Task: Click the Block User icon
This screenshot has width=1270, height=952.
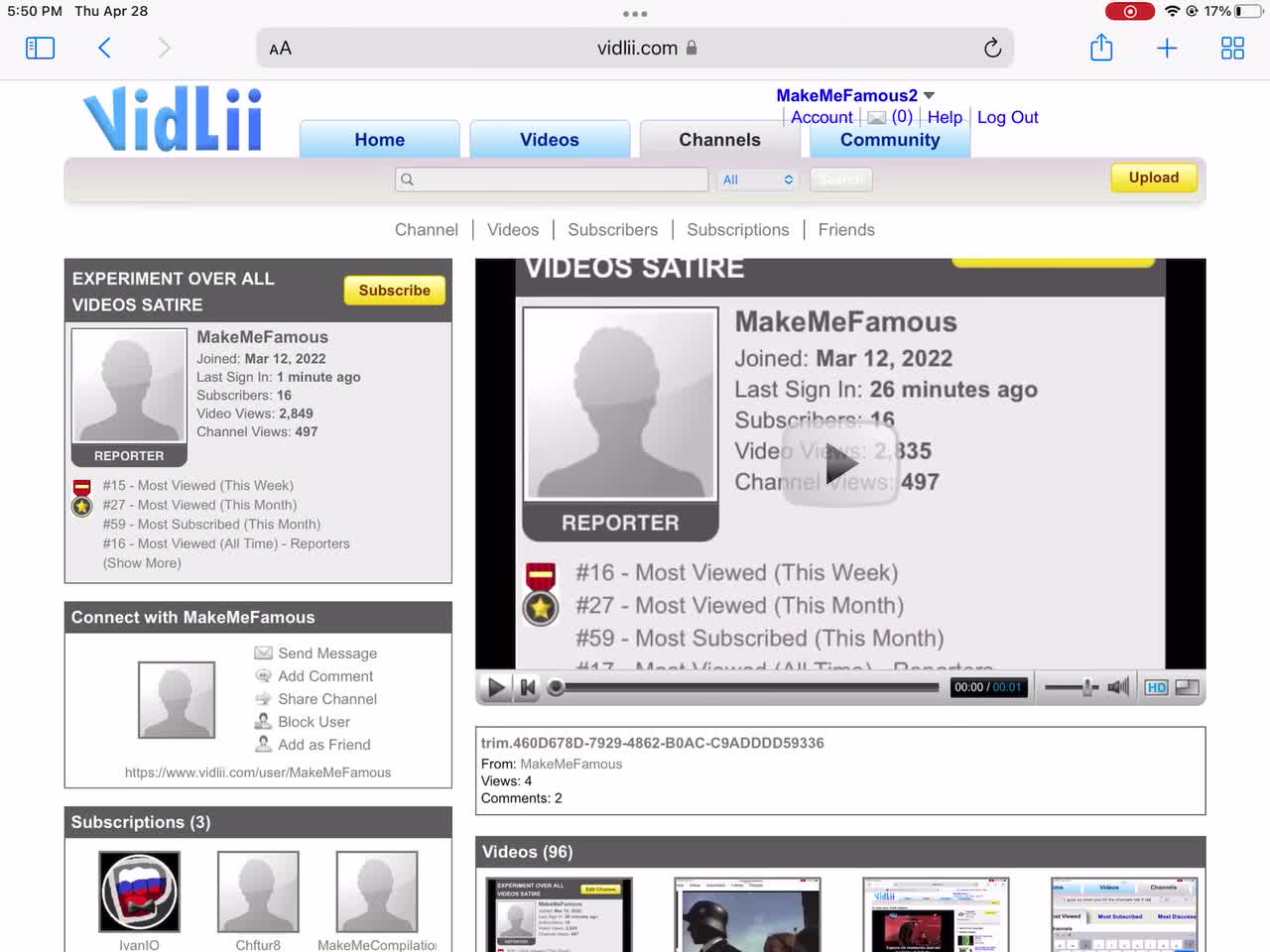Action: tap(263, 721)
